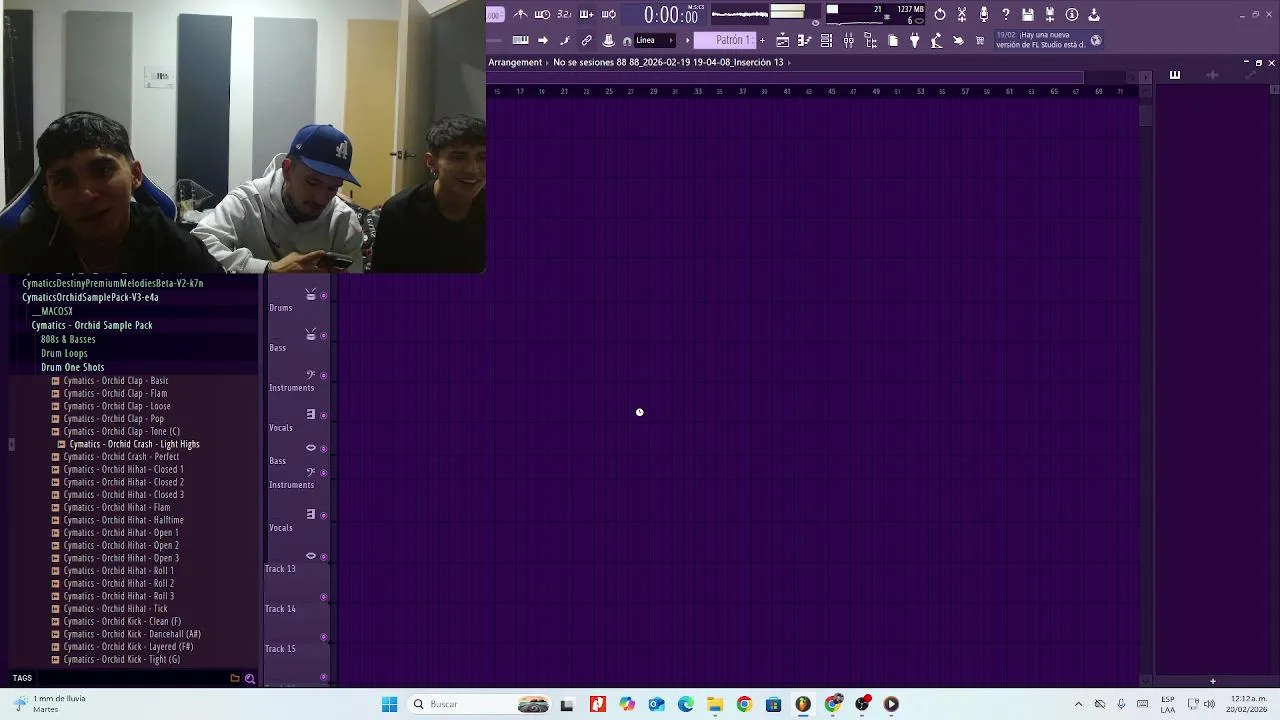The image size is (1280, 720).
Task: Mute Track 13 with its LED
Action: click(x=323, y=597)
